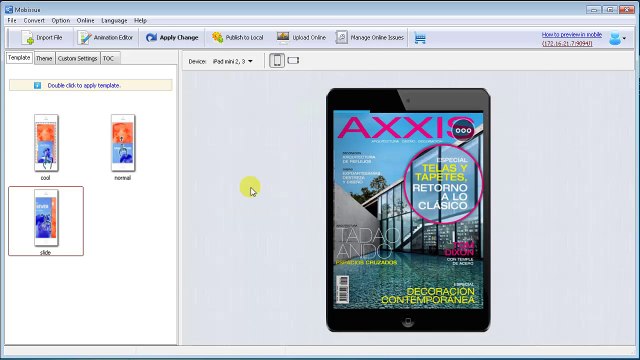Switch to the Custom Settings tab
Image resolution: width=640 pixels, height=360 pixels.
point(78,58)
